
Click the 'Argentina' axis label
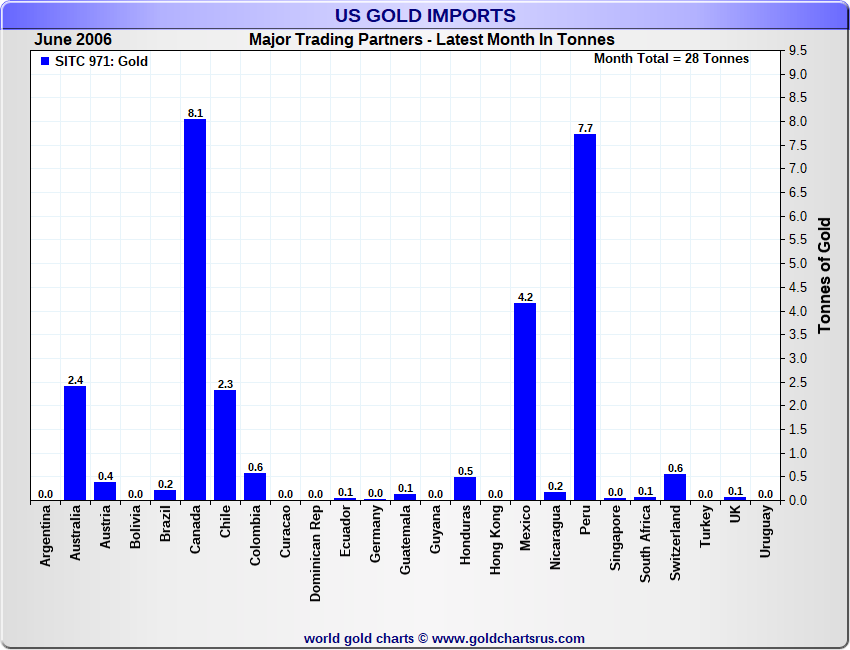tap(45, 536)
